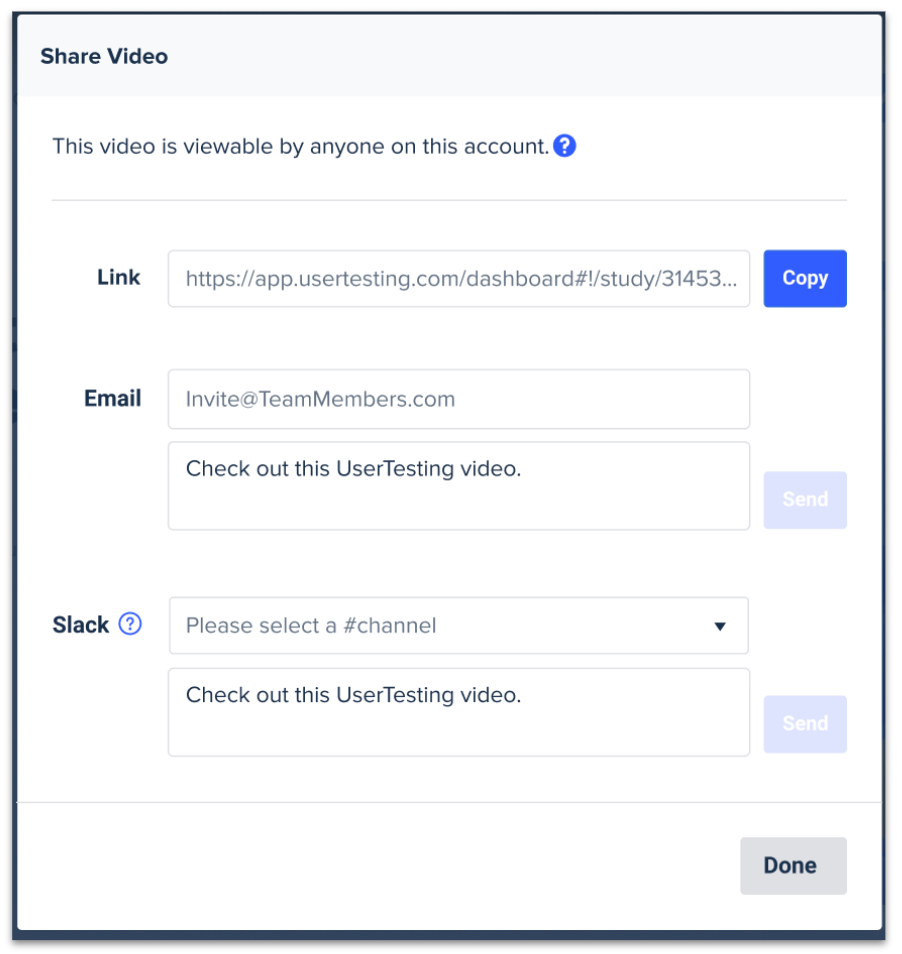The image size is (902, 954).
Task: Open help icon beside account visibility notice
Action: tap(564, 146)
